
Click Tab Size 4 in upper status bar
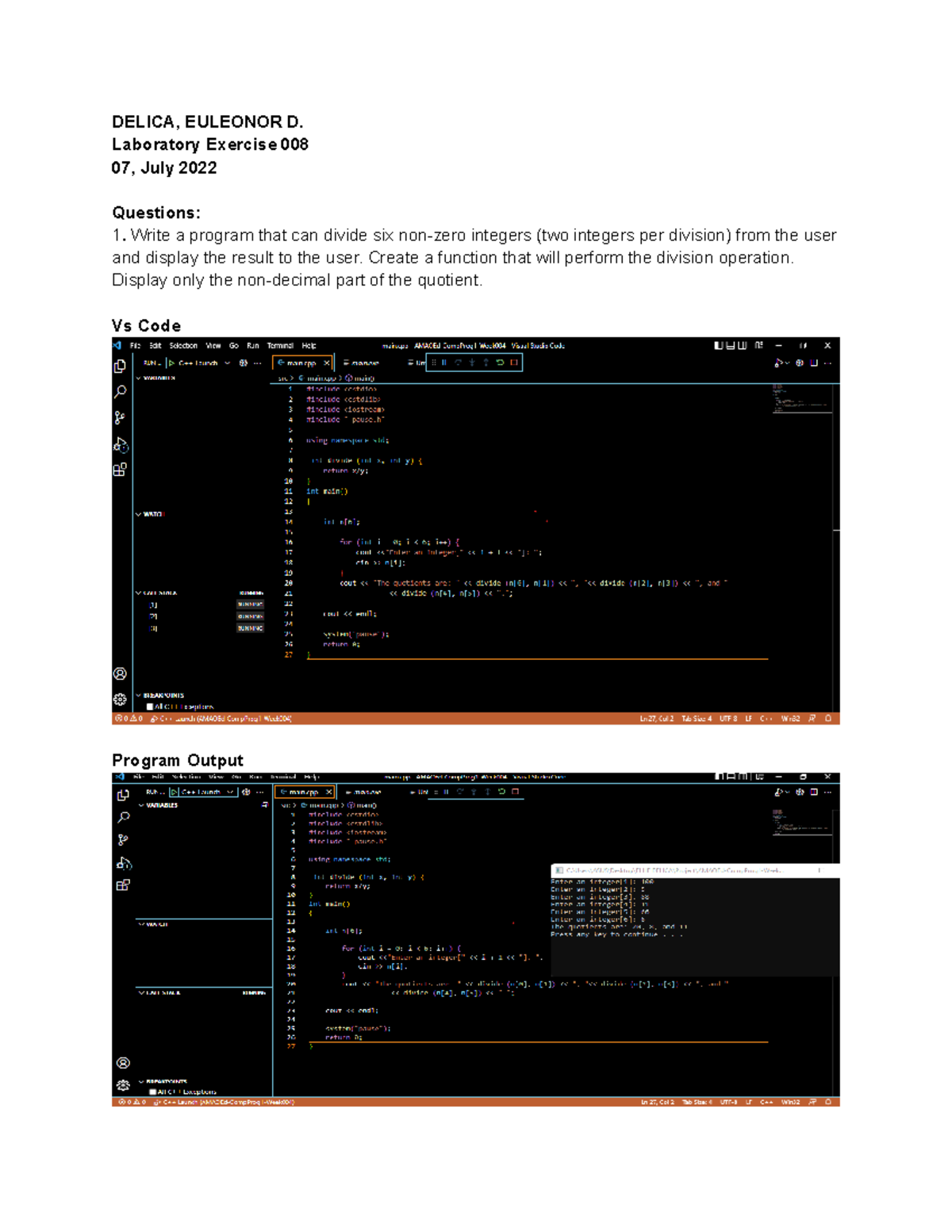697,719
